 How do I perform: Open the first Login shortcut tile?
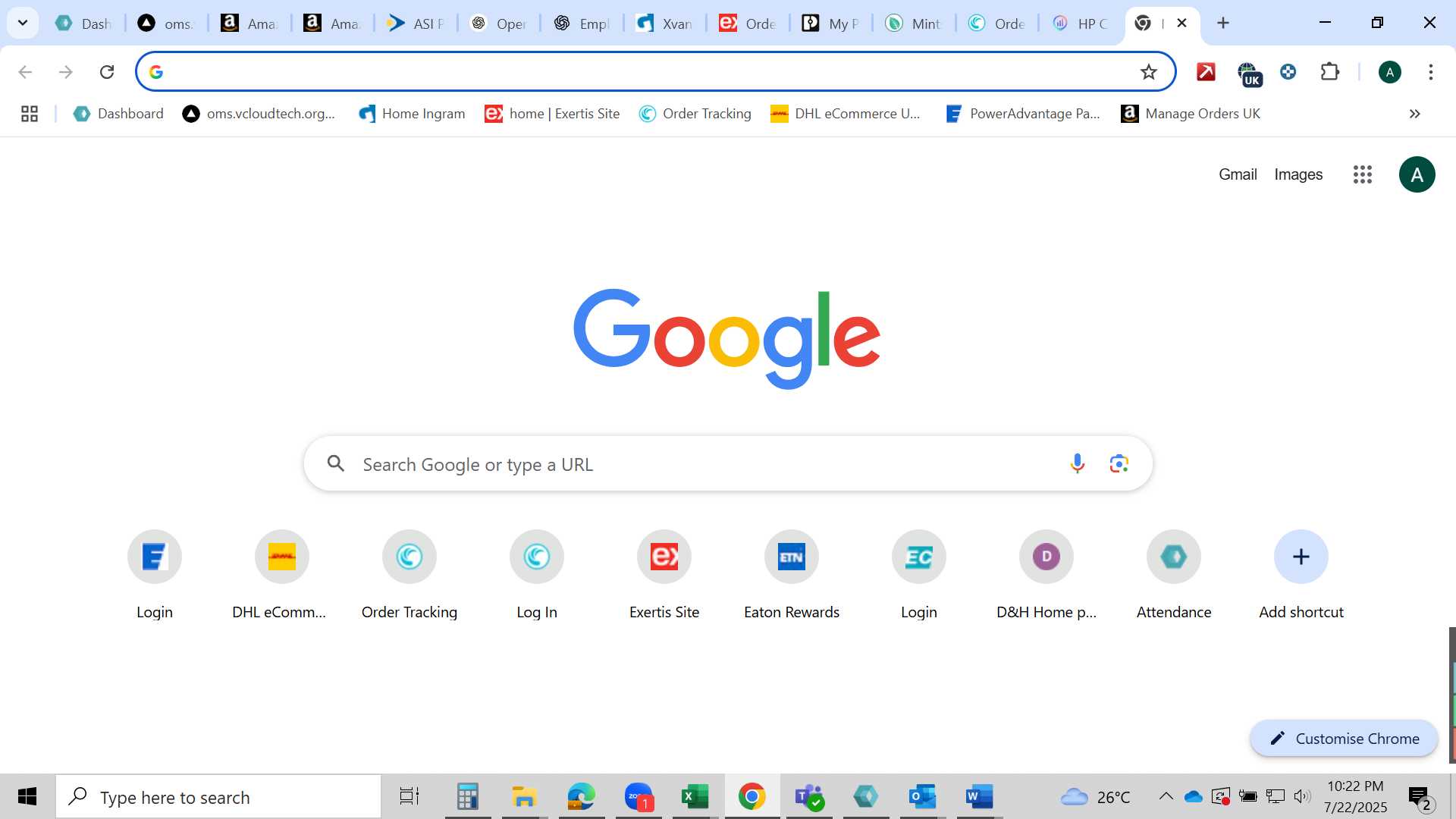pos(155,575)
